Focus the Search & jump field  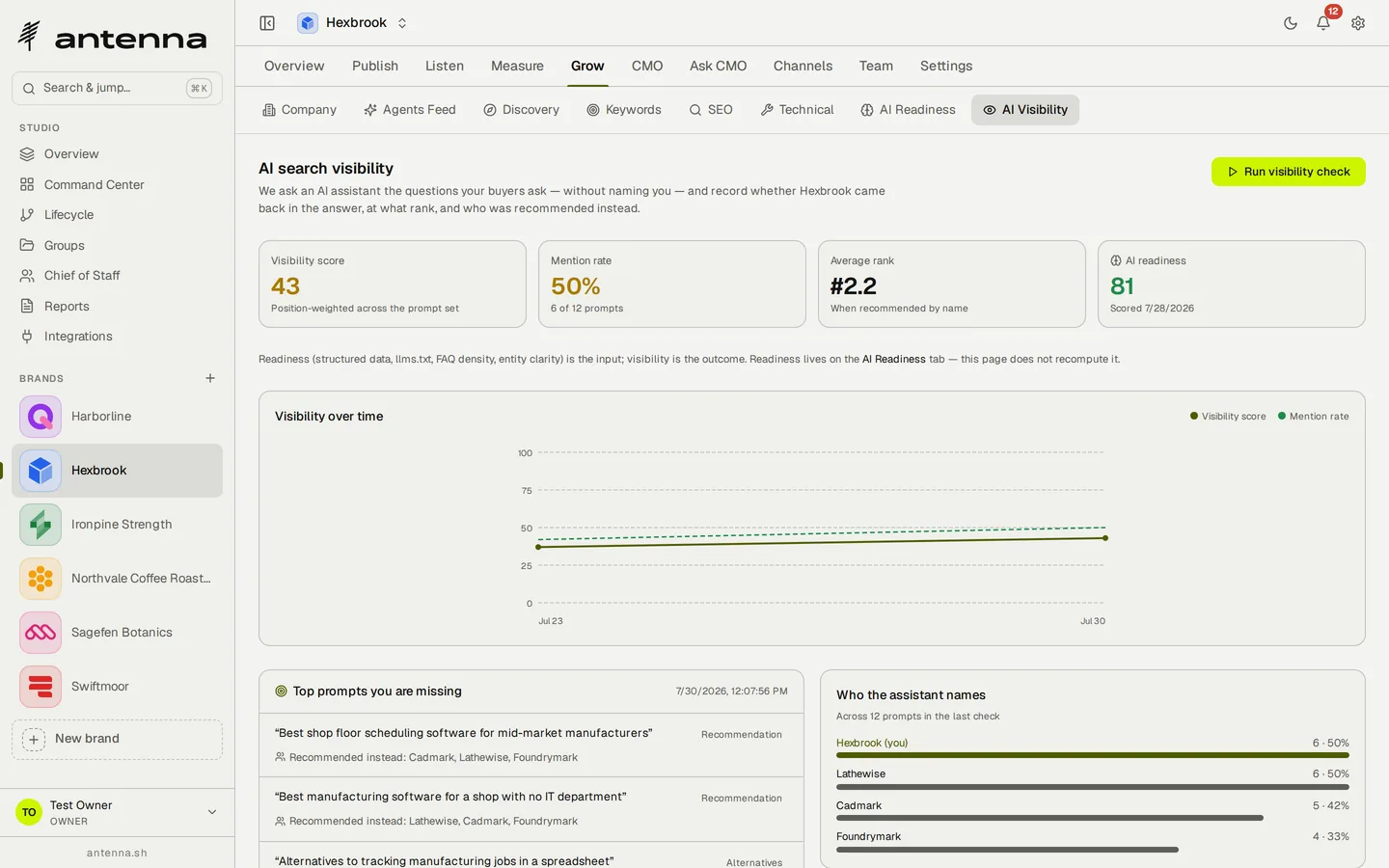(x=117, y=88)
